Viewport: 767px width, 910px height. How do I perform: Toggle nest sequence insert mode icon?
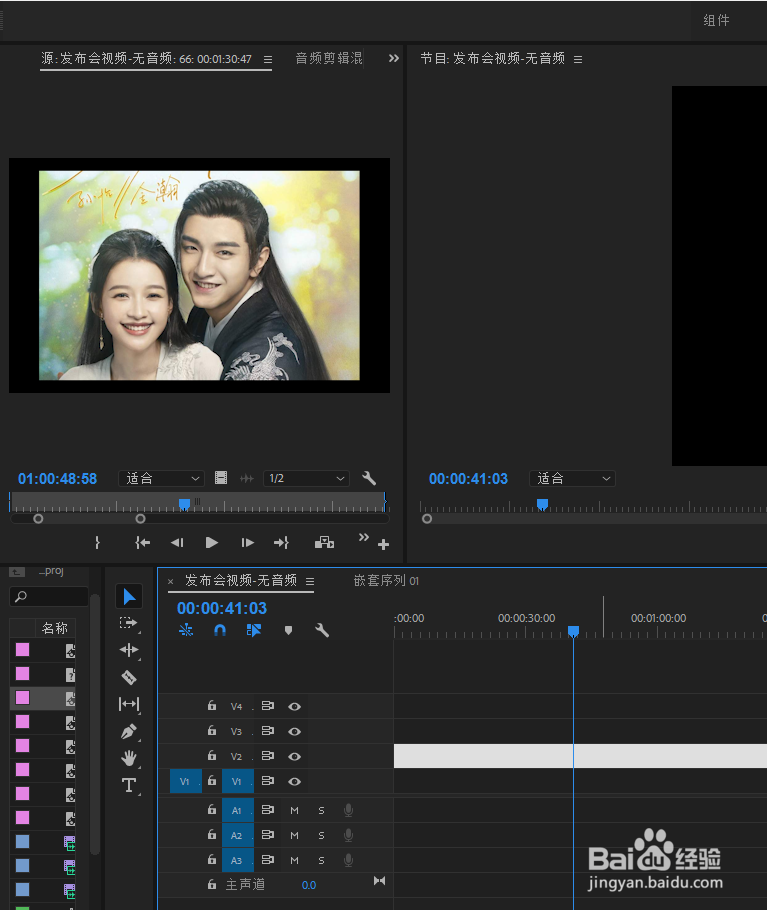coord(186,630)
